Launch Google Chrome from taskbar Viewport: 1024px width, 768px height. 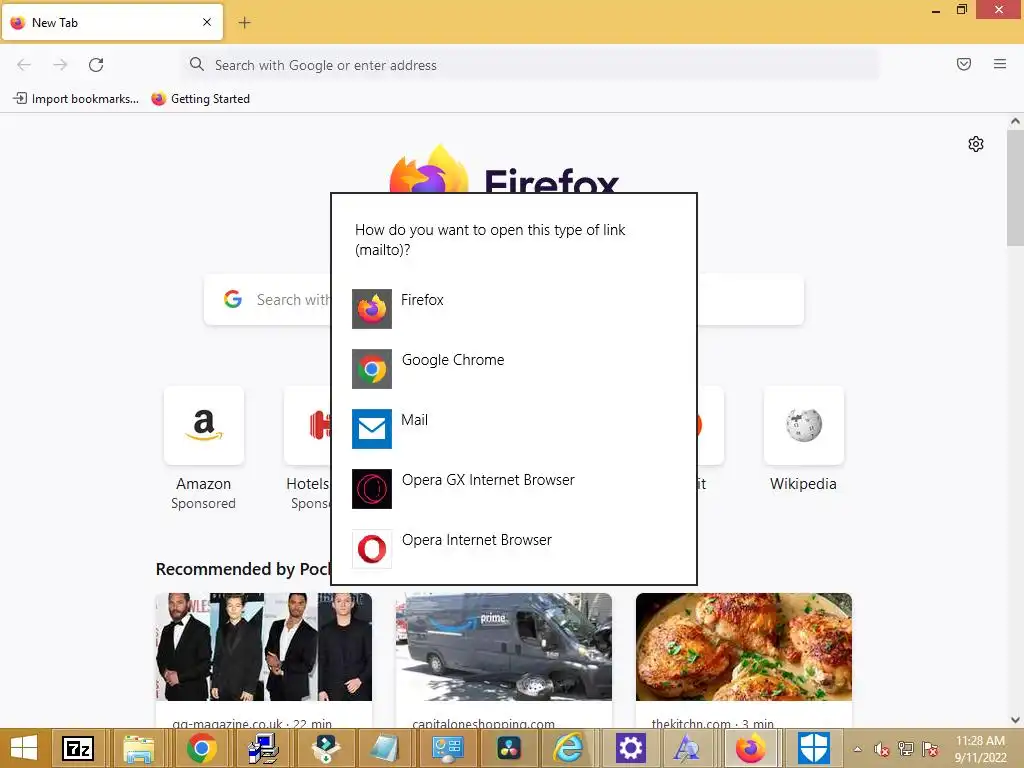pos(202,748)
